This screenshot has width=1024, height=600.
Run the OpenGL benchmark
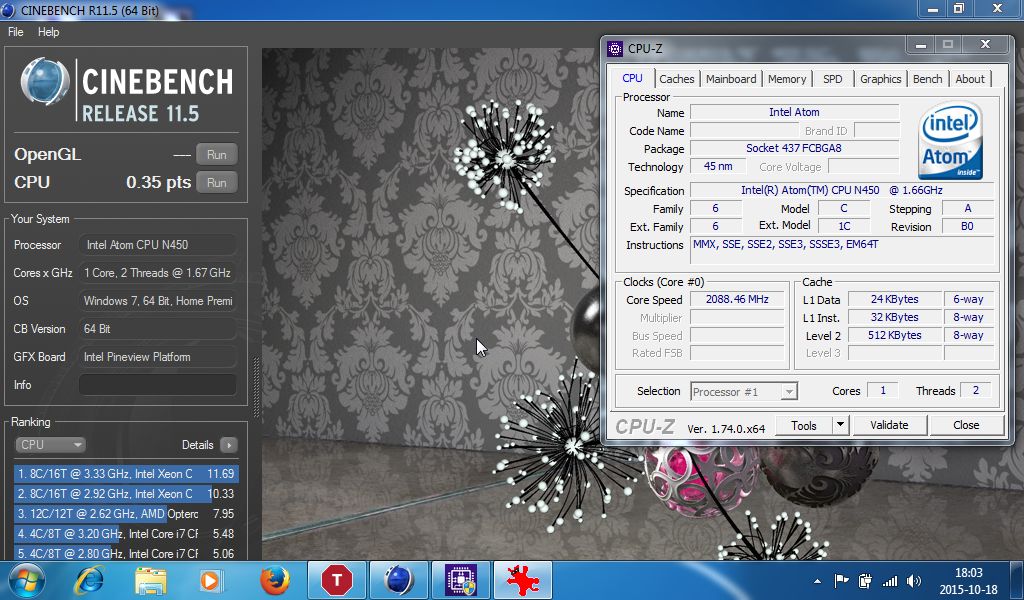[x=217, y=155]
